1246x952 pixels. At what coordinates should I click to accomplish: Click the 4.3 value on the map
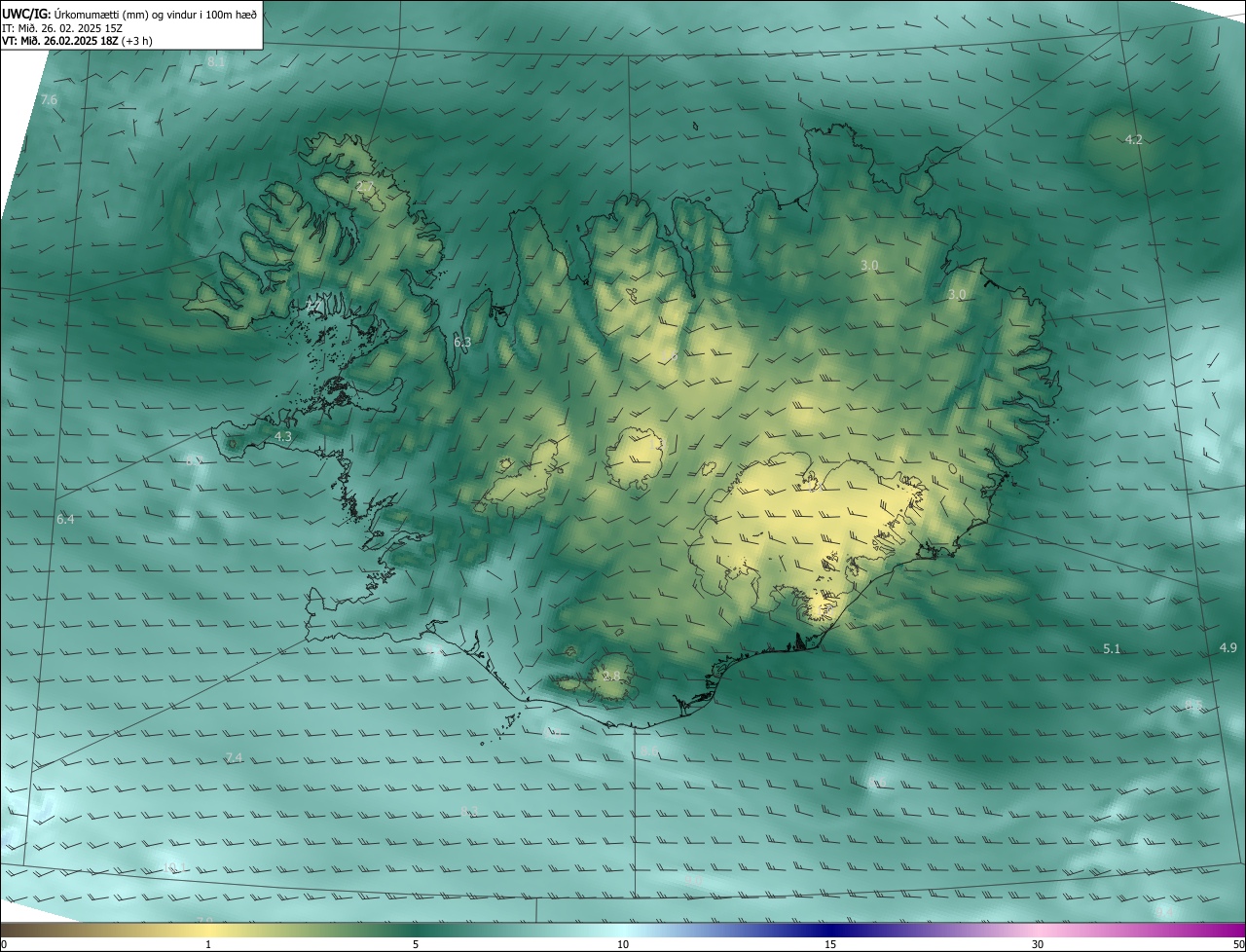[x=283, y=438]
